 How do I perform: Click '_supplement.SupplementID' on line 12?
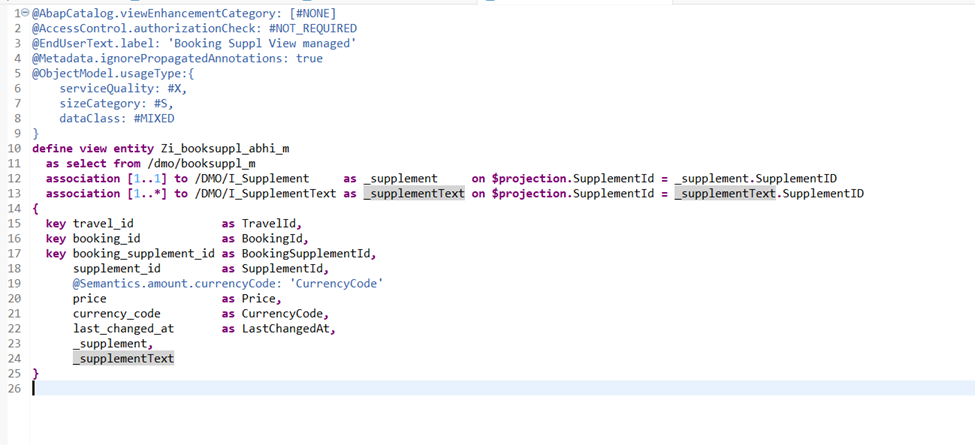pyautogui.click(x=755, y=178)
